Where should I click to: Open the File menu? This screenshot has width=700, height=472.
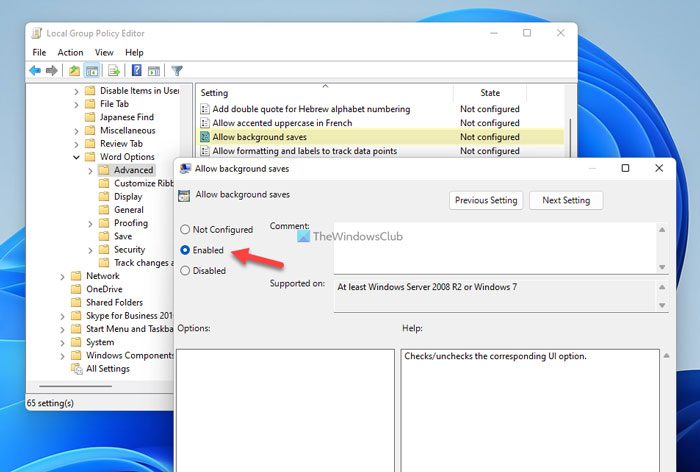click(39, 53)
